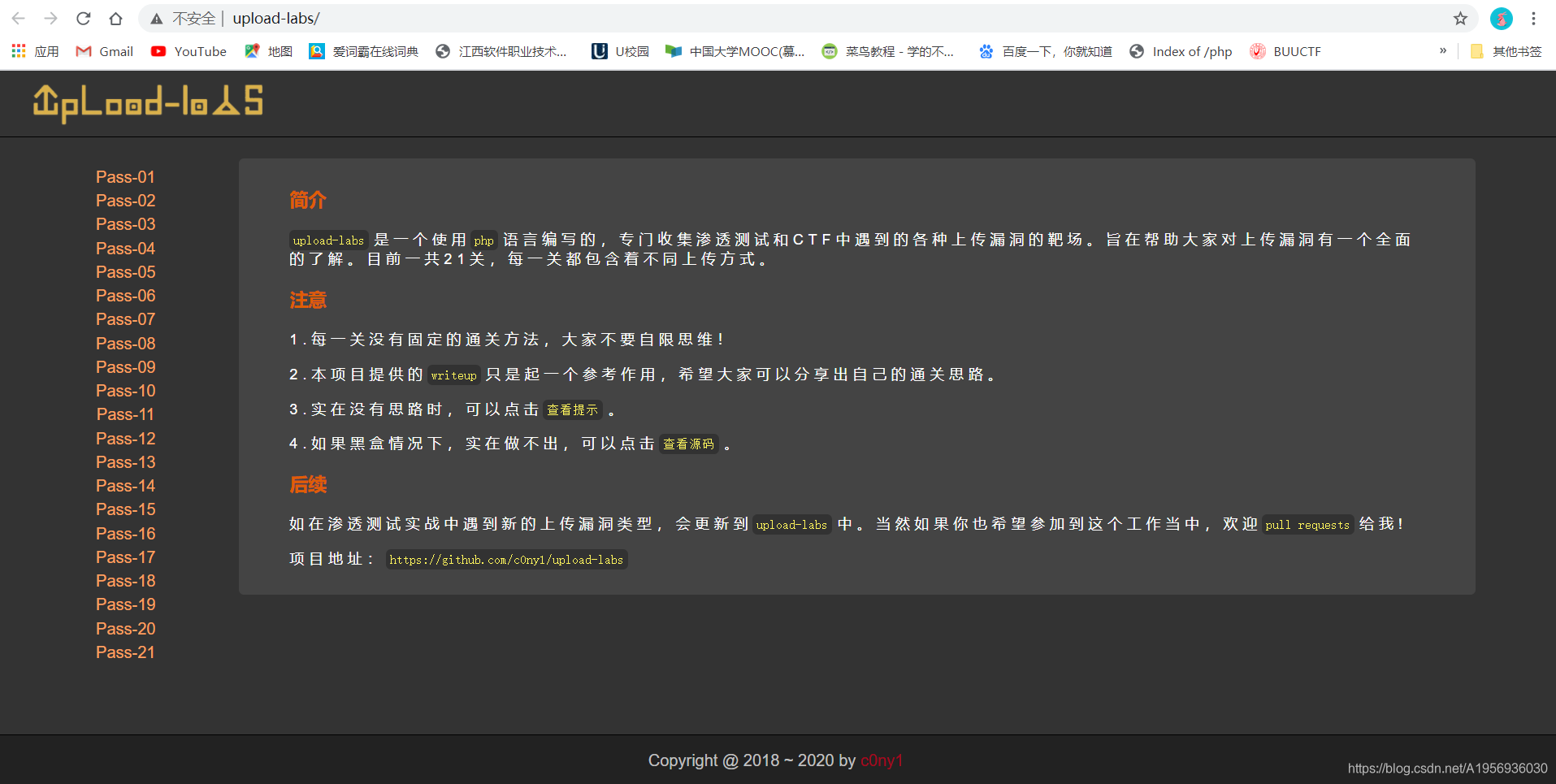
Task: Navigate to Pass-20
Action: point(125,629)
